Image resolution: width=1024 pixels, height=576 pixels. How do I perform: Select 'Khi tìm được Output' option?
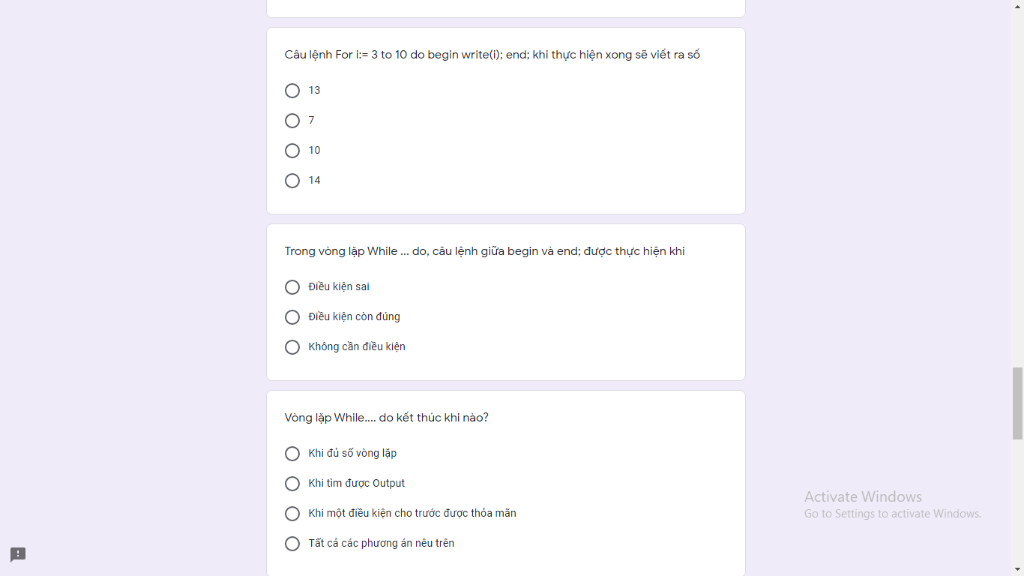click(292, 484)
